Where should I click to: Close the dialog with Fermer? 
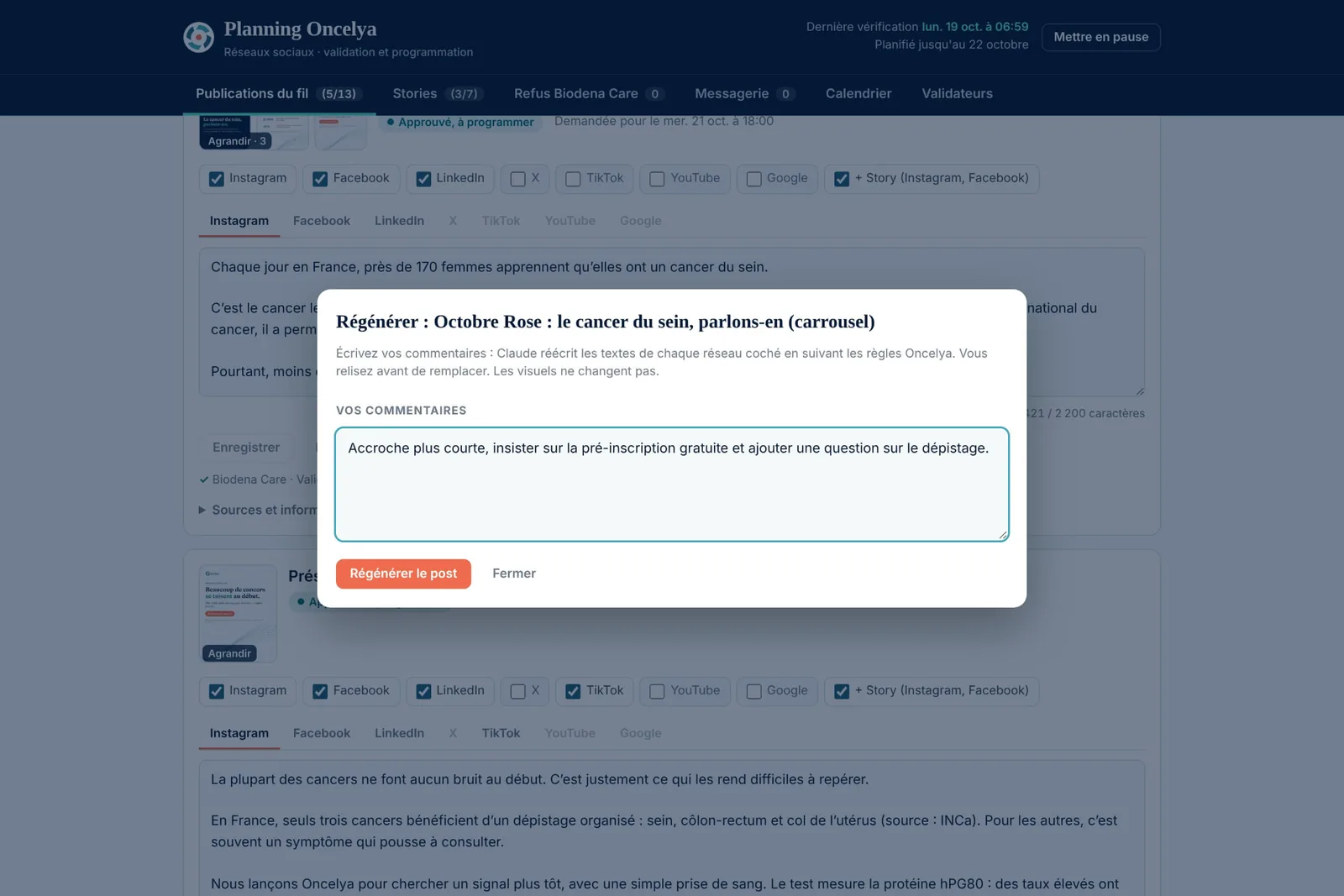tap(514, 574)
